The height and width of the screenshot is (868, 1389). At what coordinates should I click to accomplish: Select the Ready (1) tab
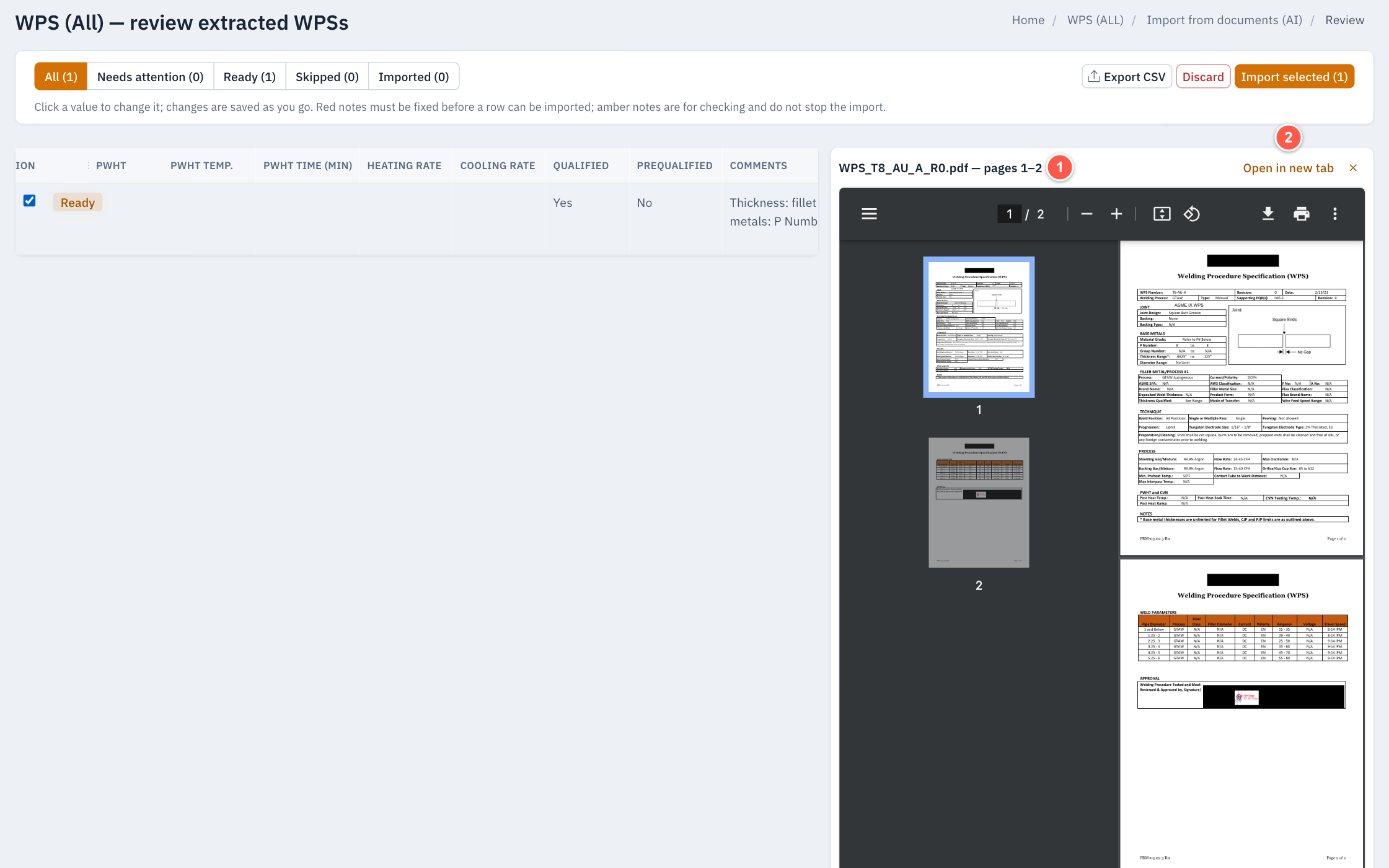tap(249, 77)
